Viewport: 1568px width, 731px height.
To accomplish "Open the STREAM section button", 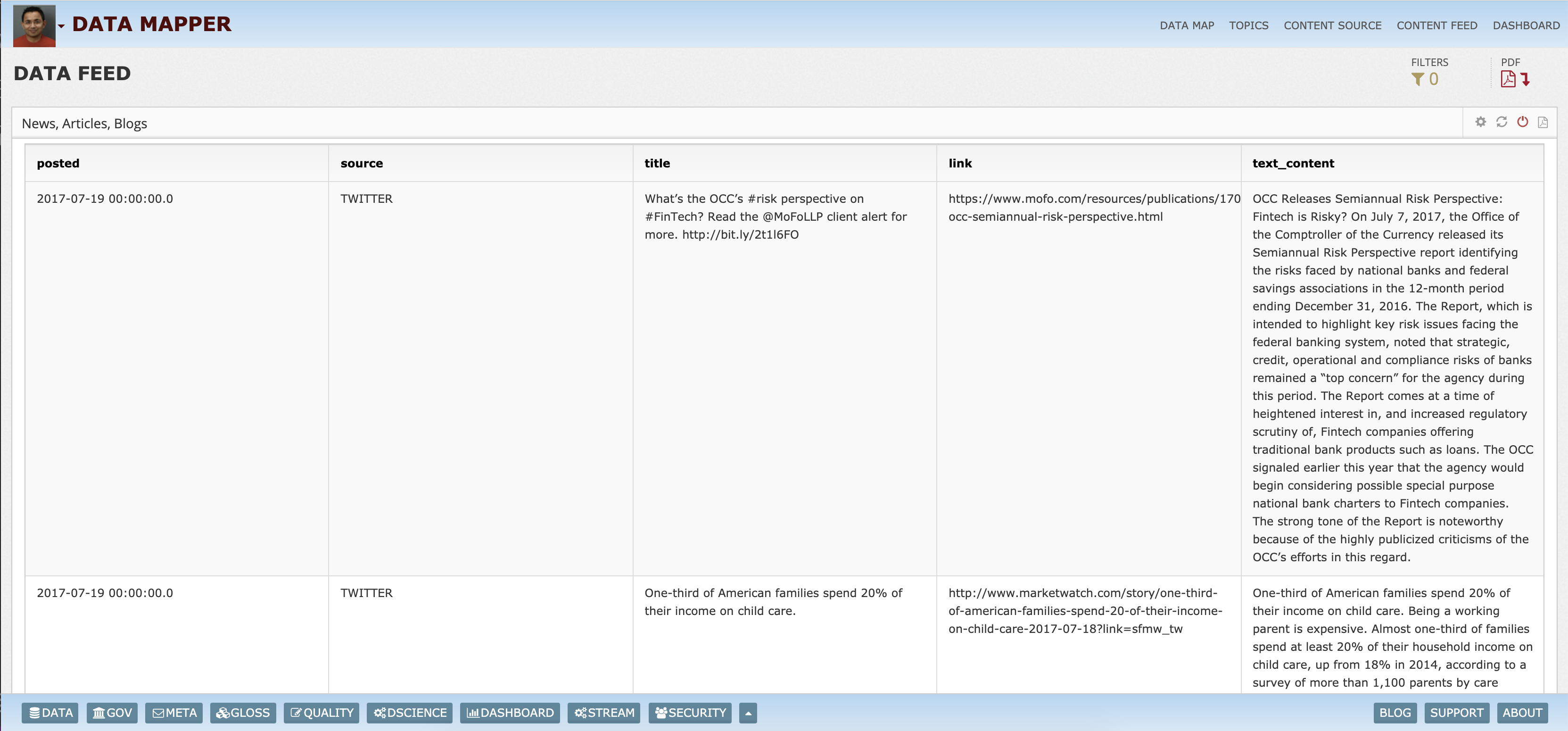I will pyautogui.click(x=604, y=713).
